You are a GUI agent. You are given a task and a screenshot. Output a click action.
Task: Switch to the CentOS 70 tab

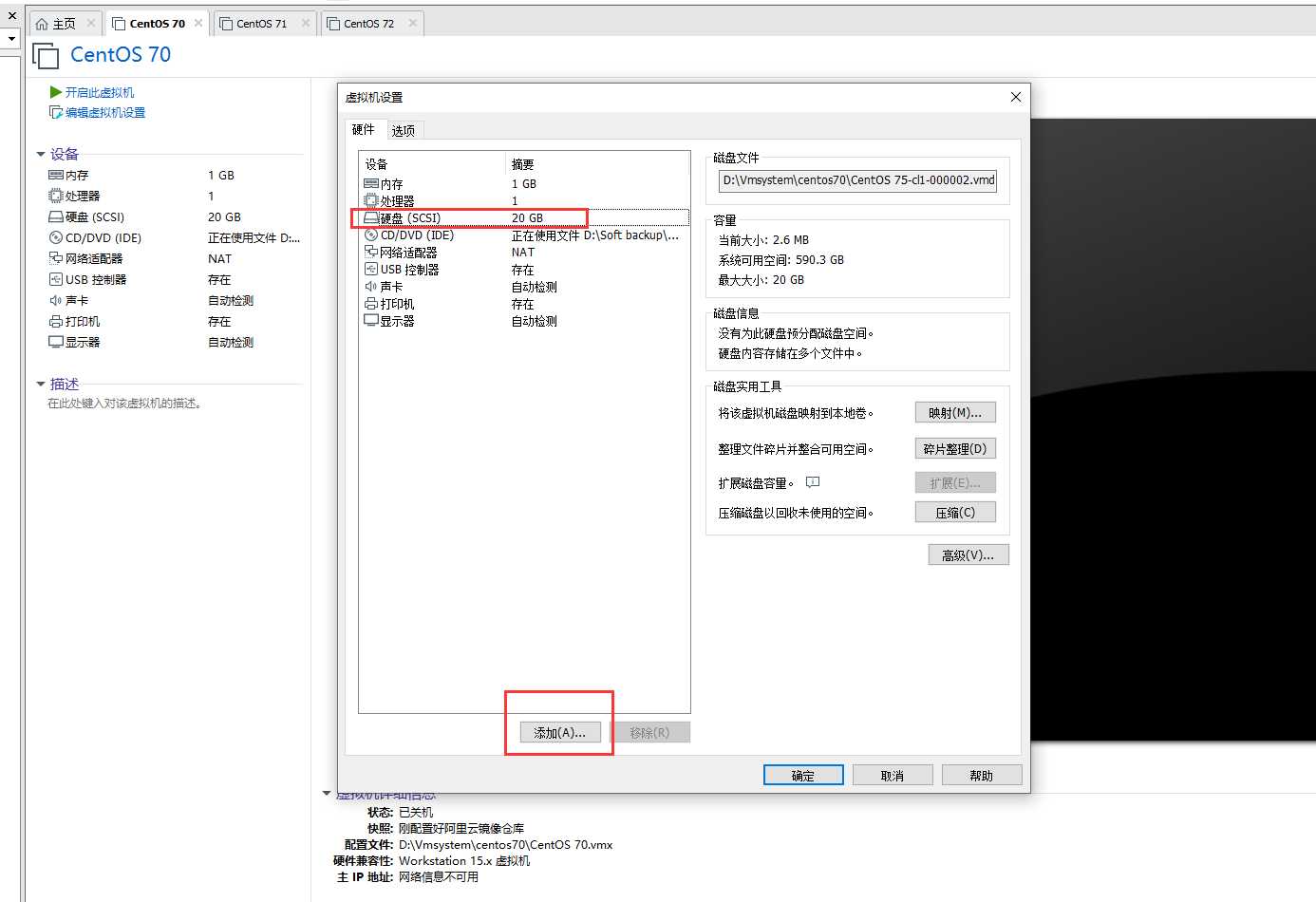(157, 24)
